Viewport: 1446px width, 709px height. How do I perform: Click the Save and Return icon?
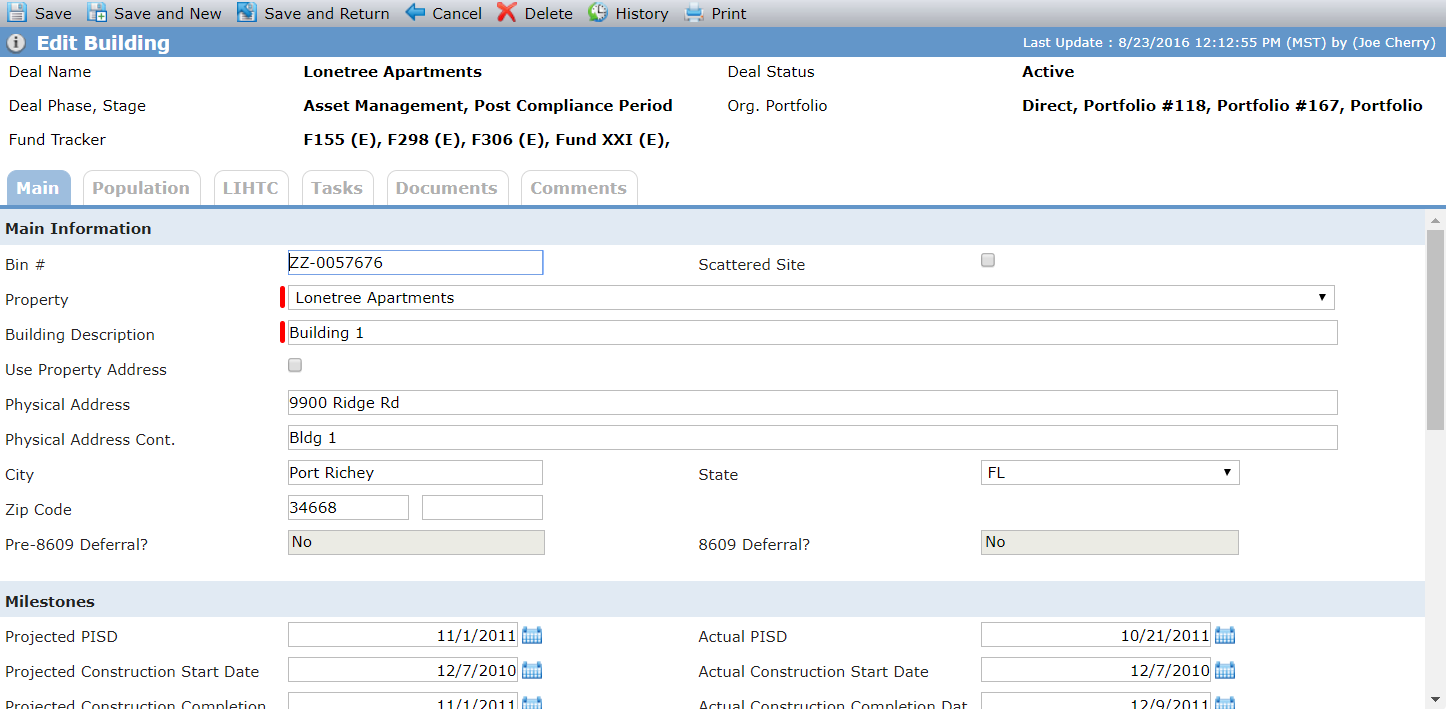click(247, 13)
